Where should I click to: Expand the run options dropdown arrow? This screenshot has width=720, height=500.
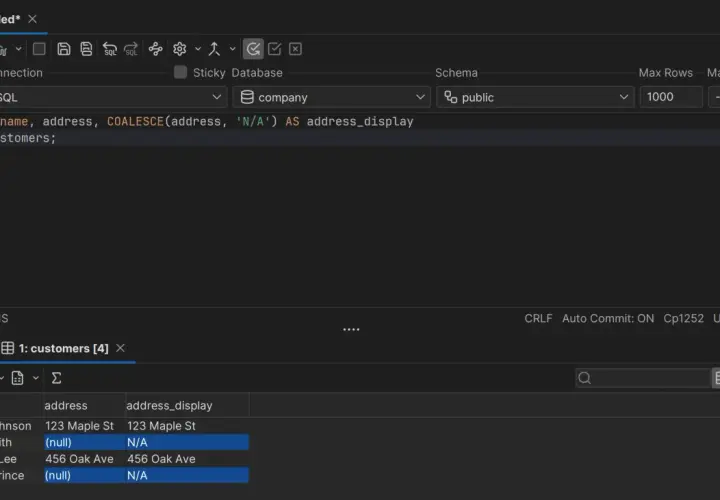(18, 49)
